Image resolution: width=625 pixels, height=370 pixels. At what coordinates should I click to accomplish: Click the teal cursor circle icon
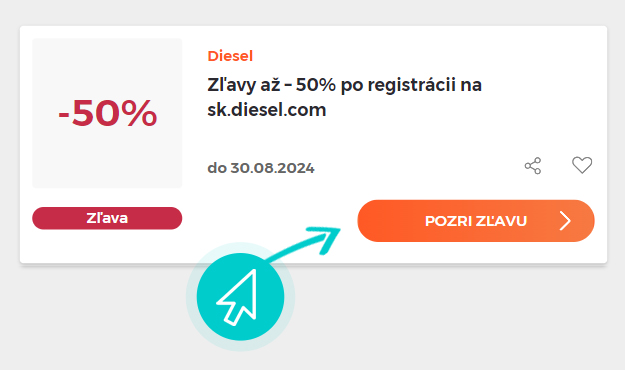point(240,297)
